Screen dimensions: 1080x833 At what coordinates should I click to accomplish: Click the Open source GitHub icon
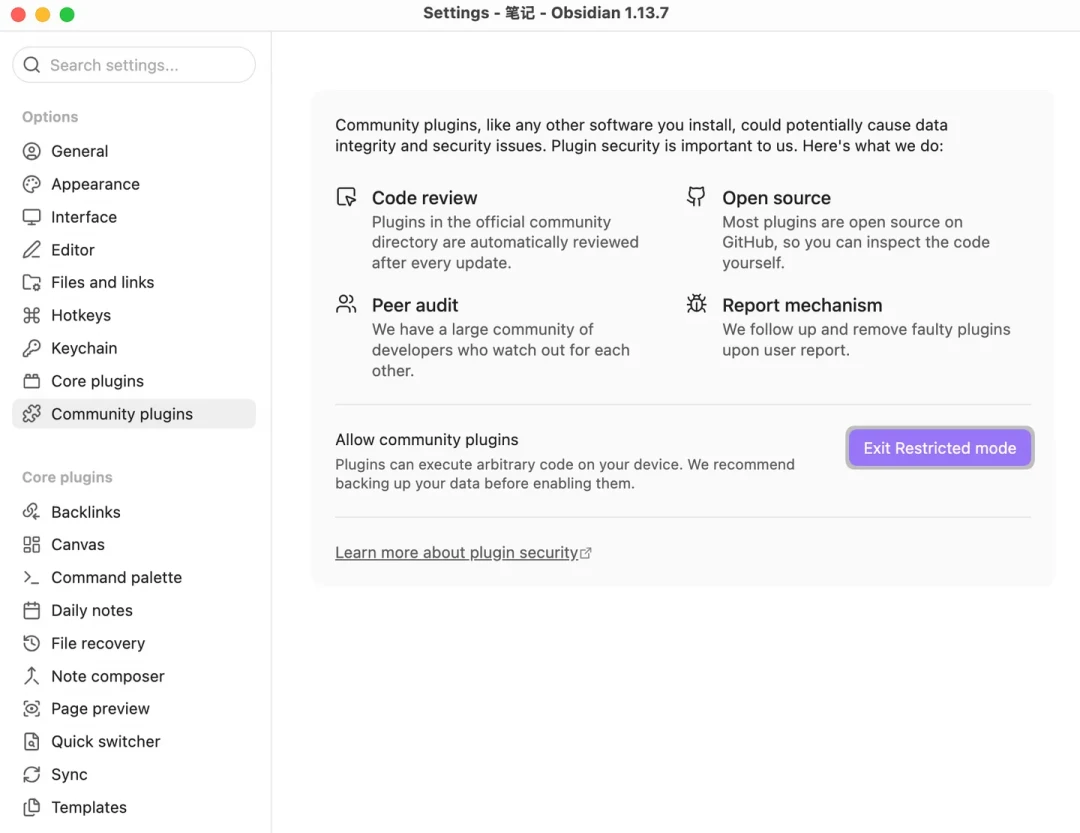[696, 196]
